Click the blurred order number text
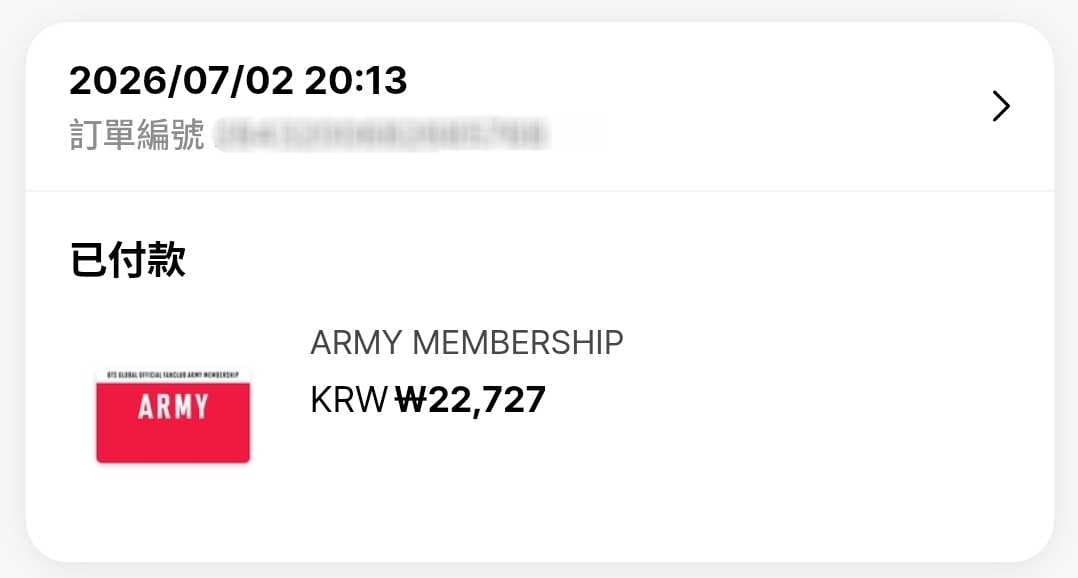The height and width of the screenshot is (578, 1078). [382, 134]
